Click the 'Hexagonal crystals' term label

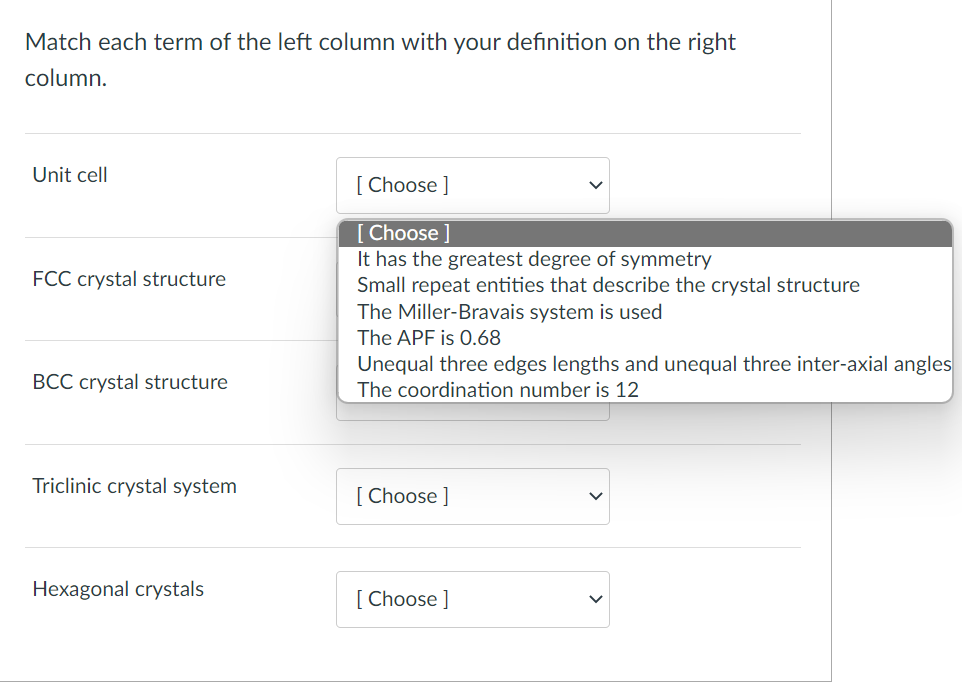coord(118,589)
